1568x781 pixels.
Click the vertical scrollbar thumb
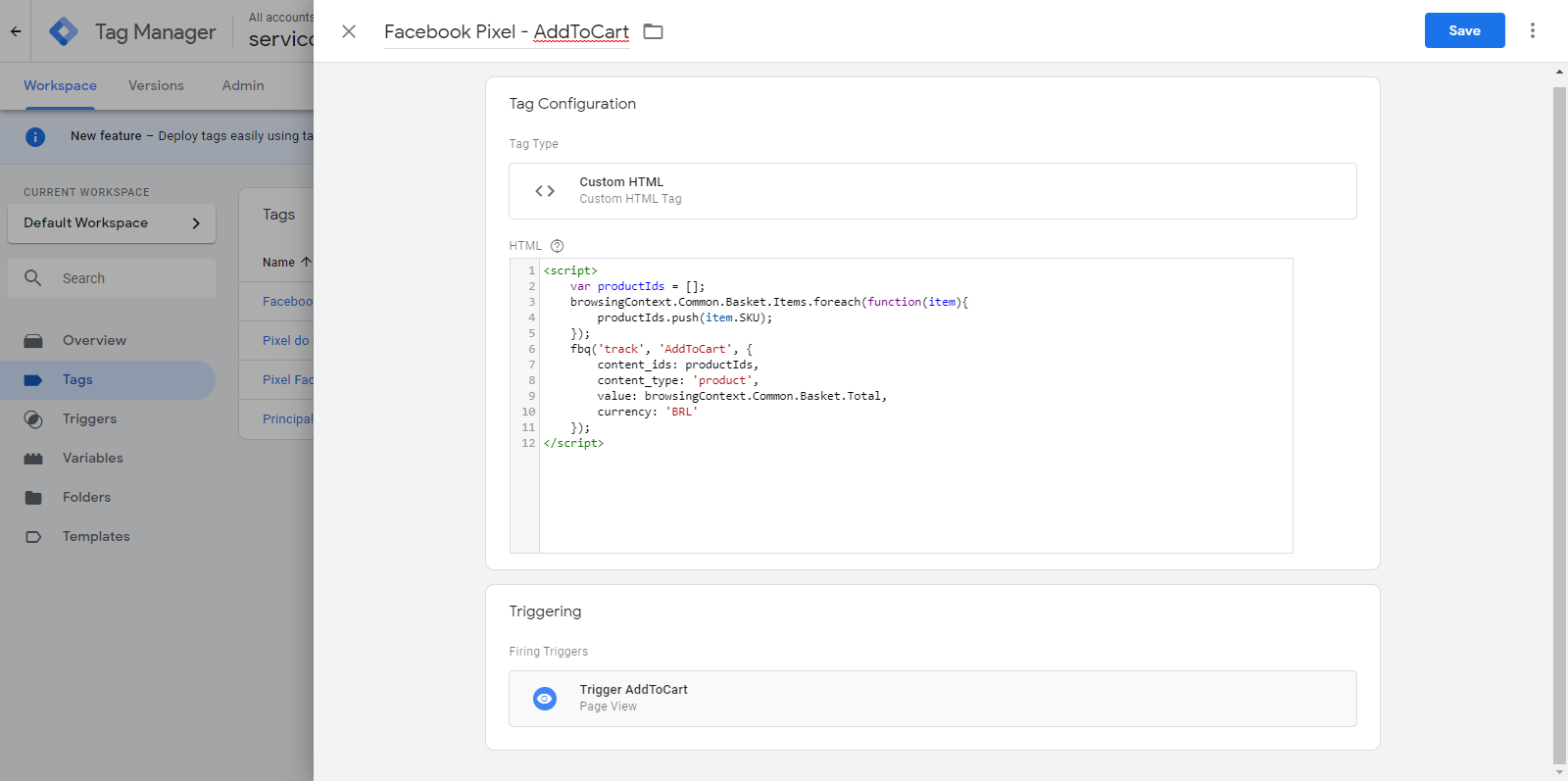coord(1559,424)
